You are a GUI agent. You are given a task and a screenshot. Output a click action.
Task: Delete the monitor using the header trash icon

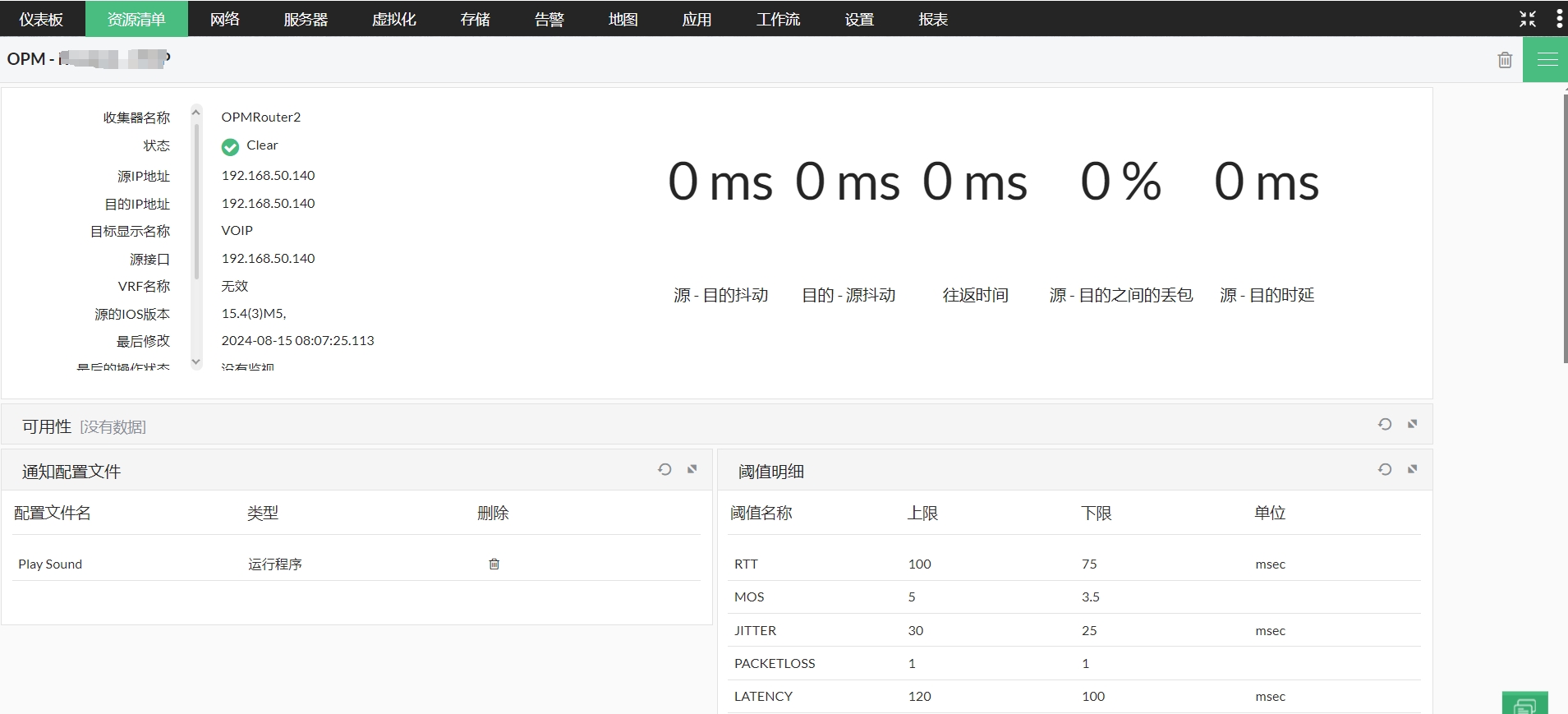[x=1505, y=60]
